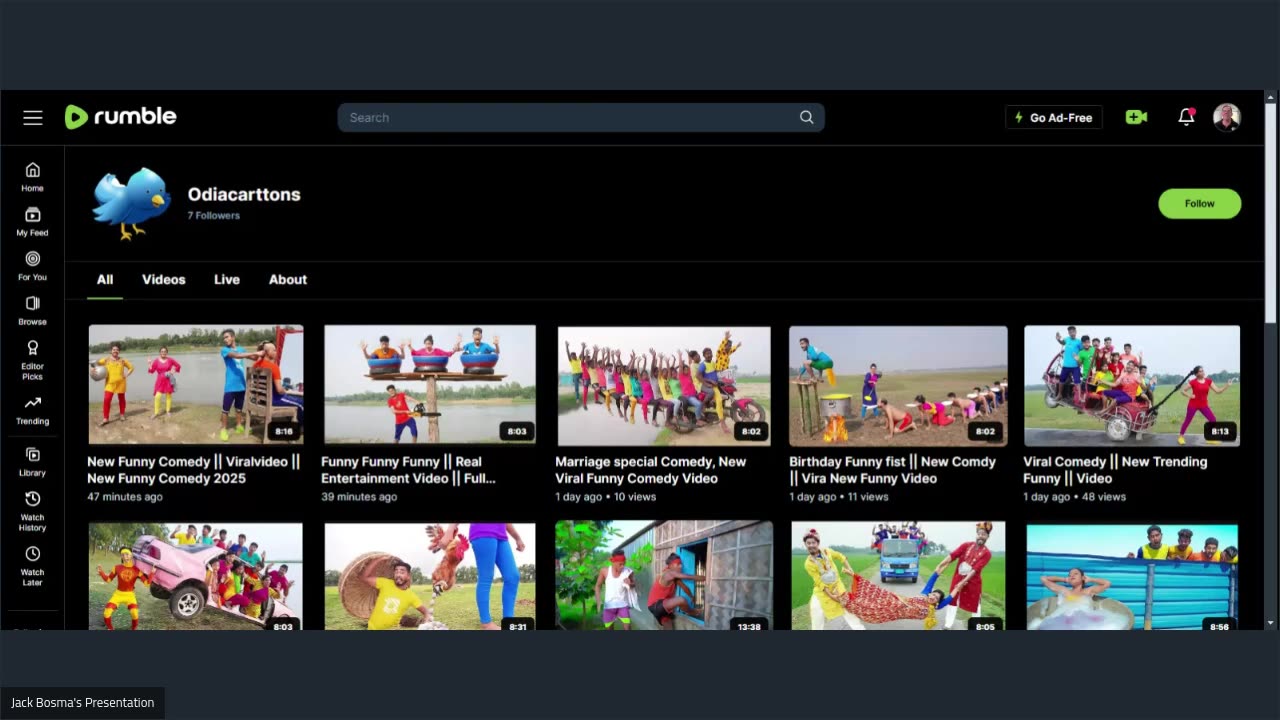This screenshot has width=1280, height=720.
Task: Open Trending in sidebar
Action: pos(33,410)
